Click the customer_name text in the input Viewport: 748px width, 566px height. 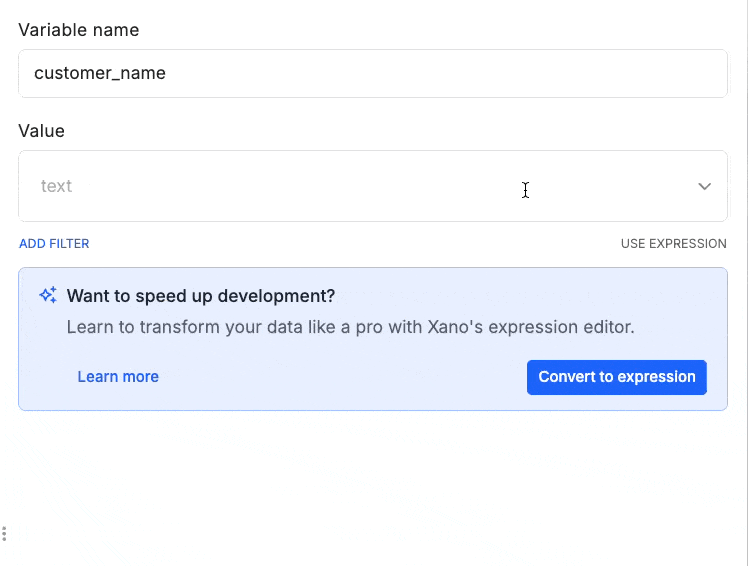point(100,74)
